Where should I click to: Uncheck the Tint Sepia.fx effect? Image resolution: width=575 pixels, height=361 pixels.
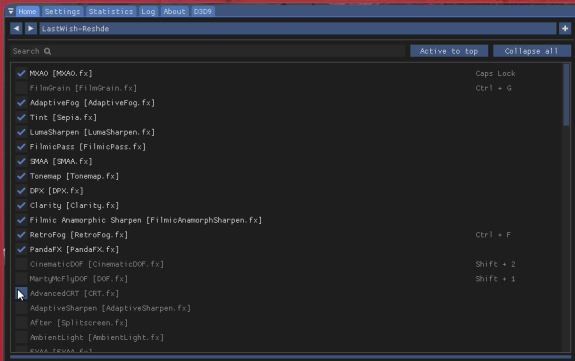click(x=21, y=117)
